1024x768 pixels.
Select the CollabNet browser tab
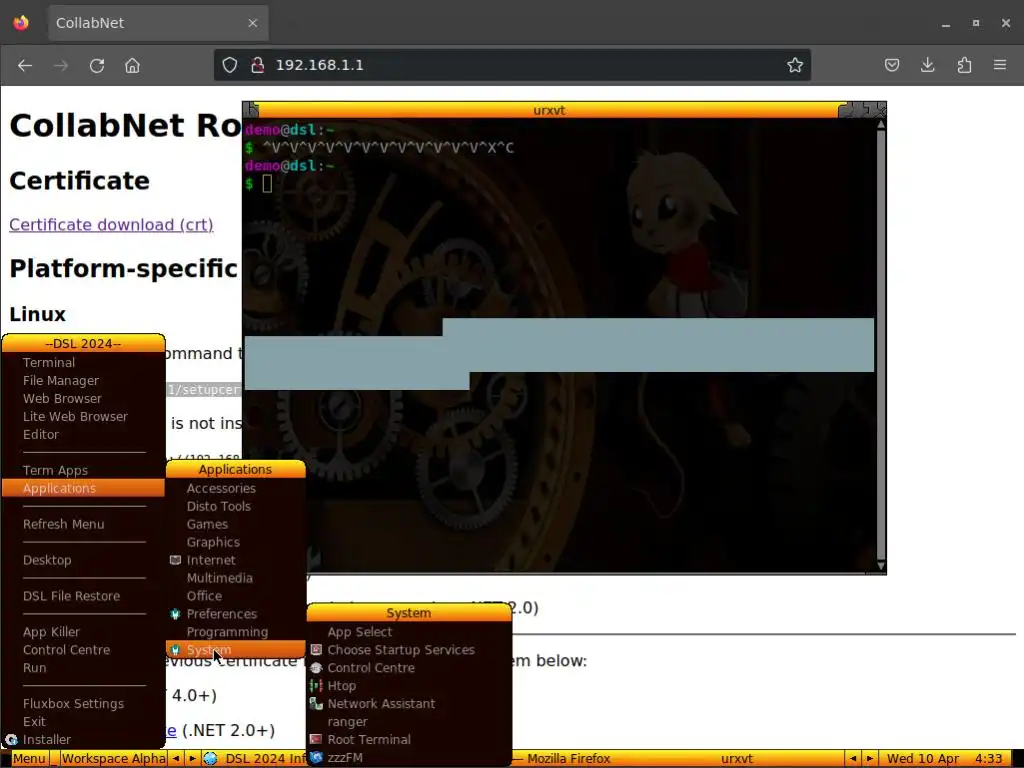click(158, 23)
